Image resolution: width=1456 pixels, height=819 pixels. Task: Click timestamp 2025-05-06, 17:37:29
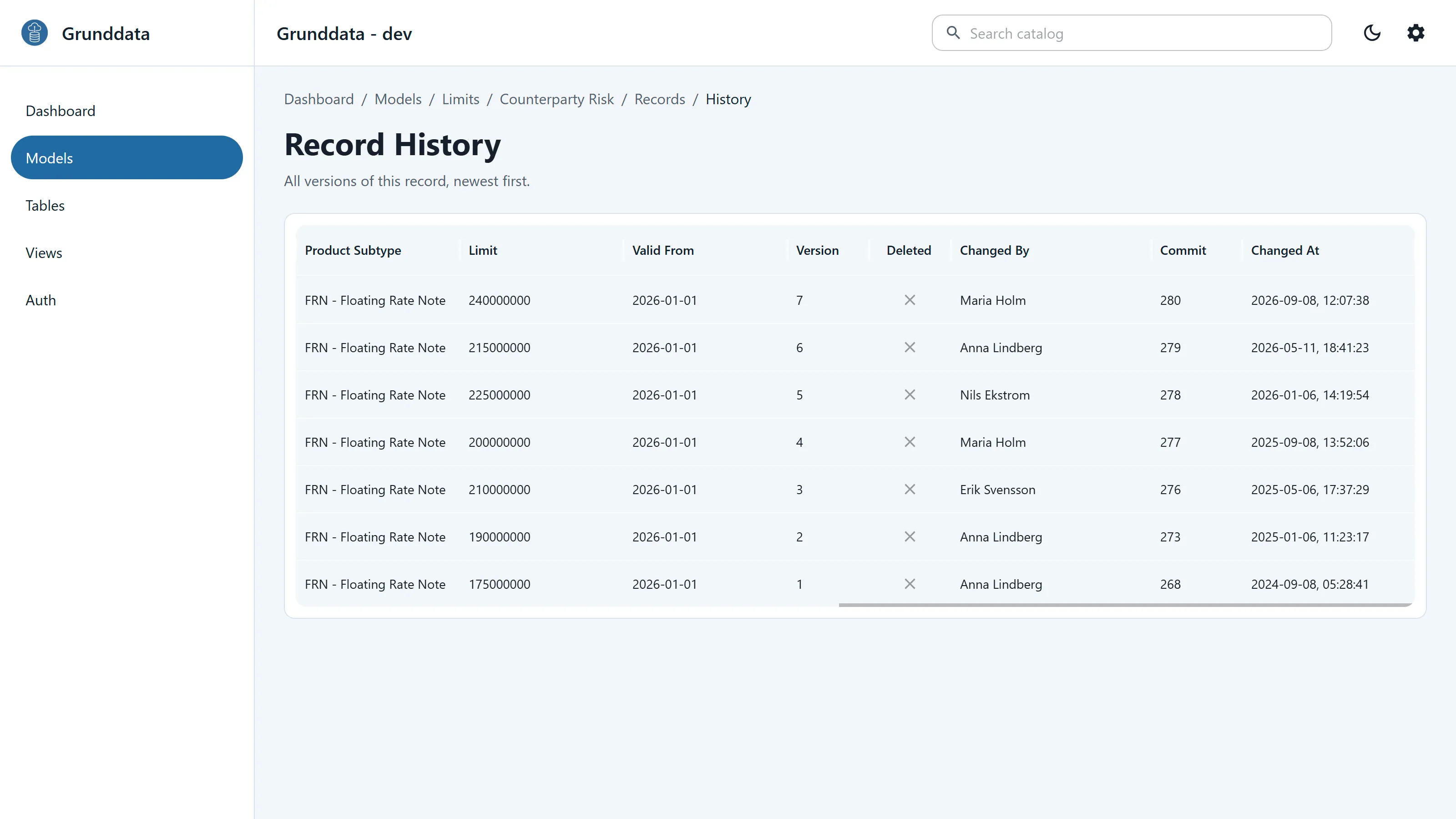tap(1309, 490)
